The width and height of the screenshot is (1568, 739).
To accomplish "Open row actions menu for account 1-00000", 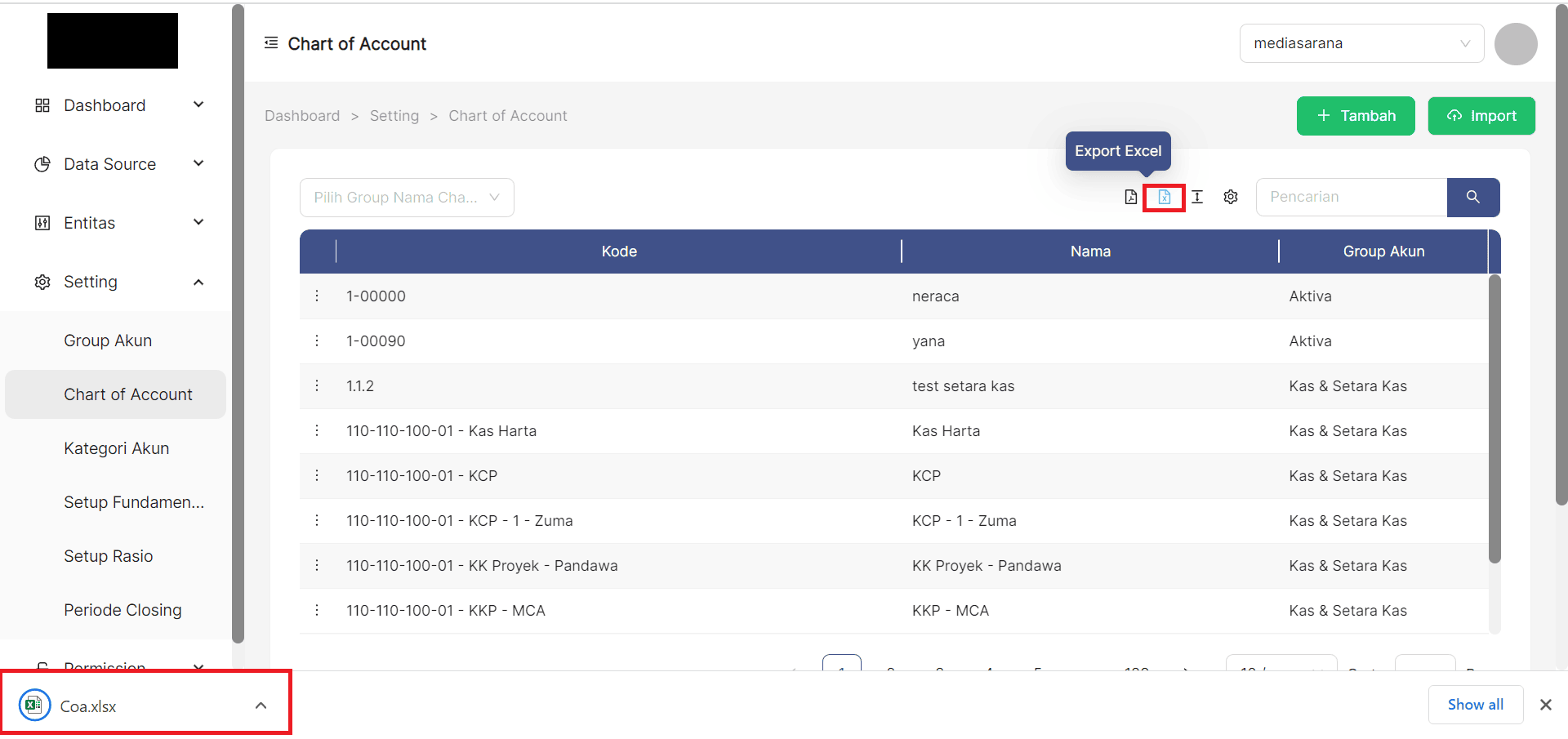I will [317, 296].
